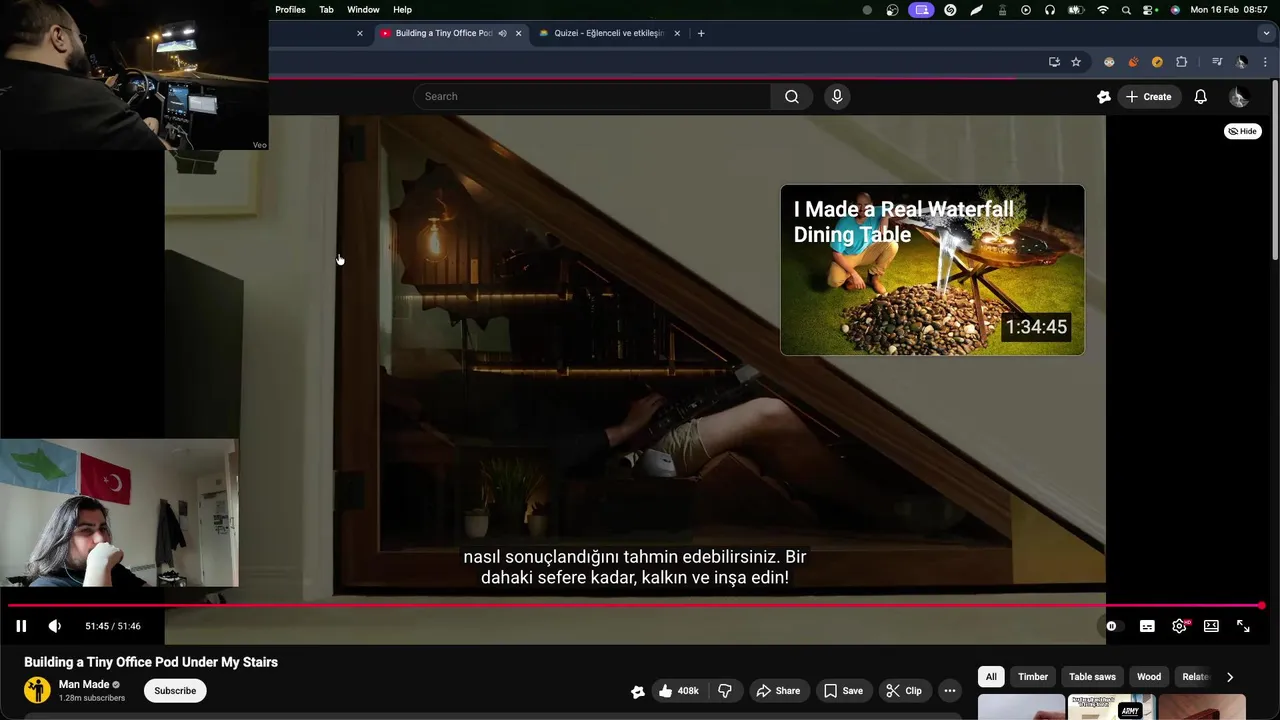Open YouTube notifications bell

coord(1201,97)
